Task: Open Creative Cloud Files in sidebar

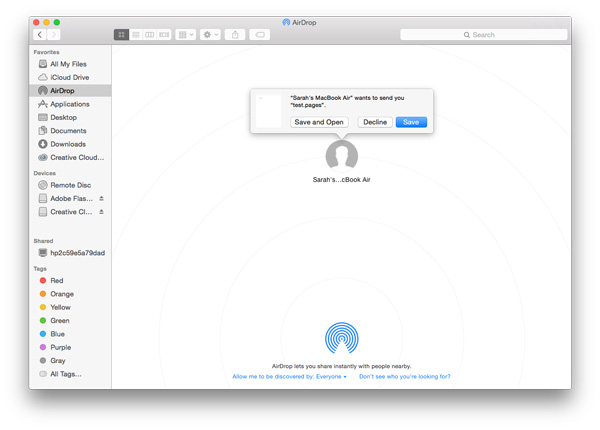Action: click(x=70, y=158)
